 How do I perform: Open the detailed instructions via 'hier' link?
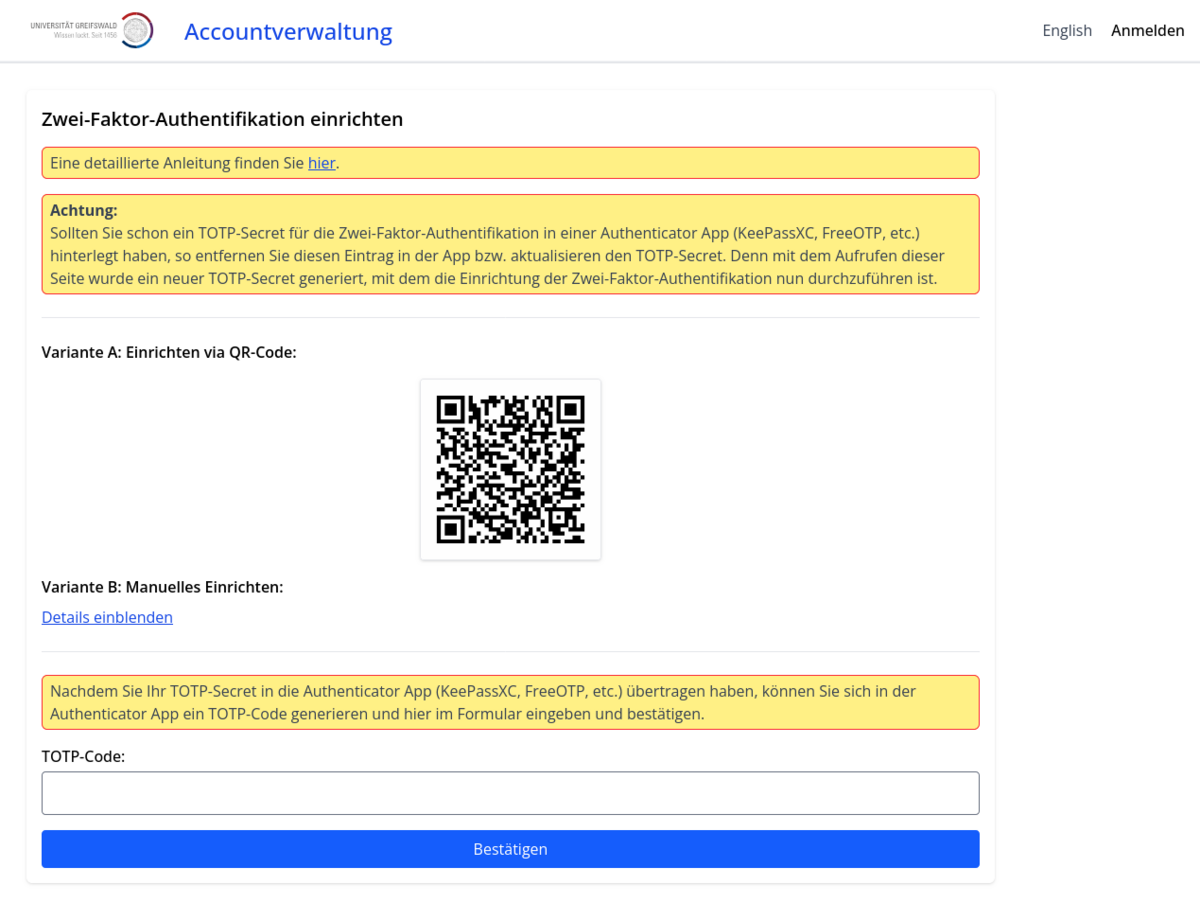[x=321, y=163]
